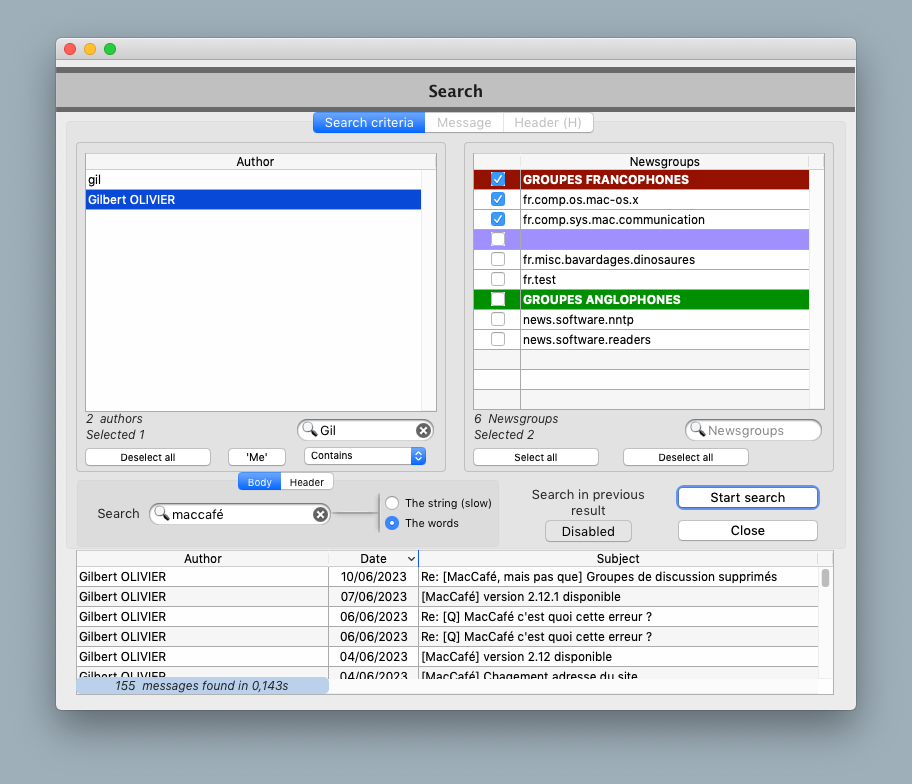Screen dimensions: 912x784
Task: Enable the news.software.nntp checkbox
Action: (498, 319)
